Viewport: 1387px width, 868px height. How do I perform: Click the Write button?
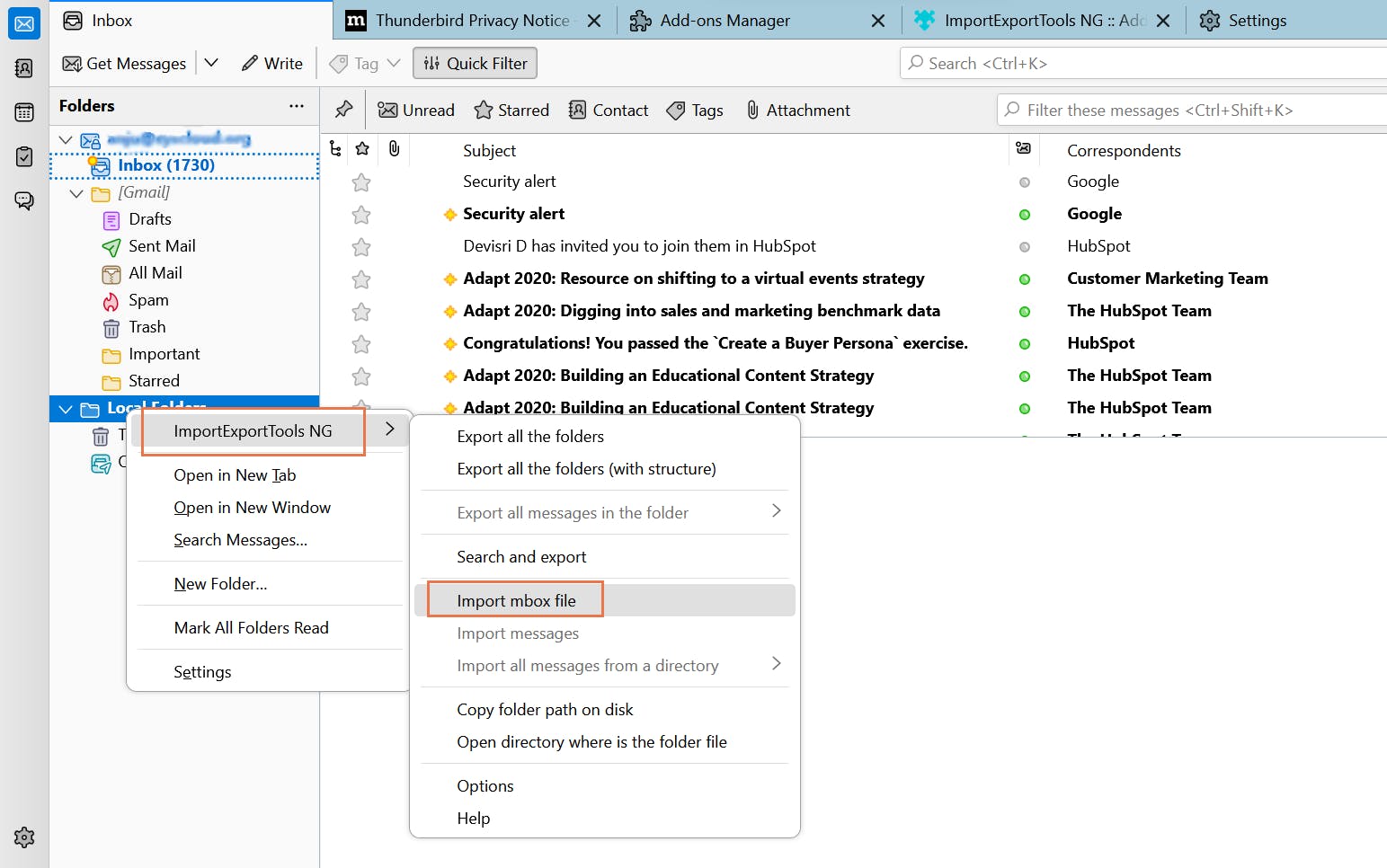click(x=272, y=64)
